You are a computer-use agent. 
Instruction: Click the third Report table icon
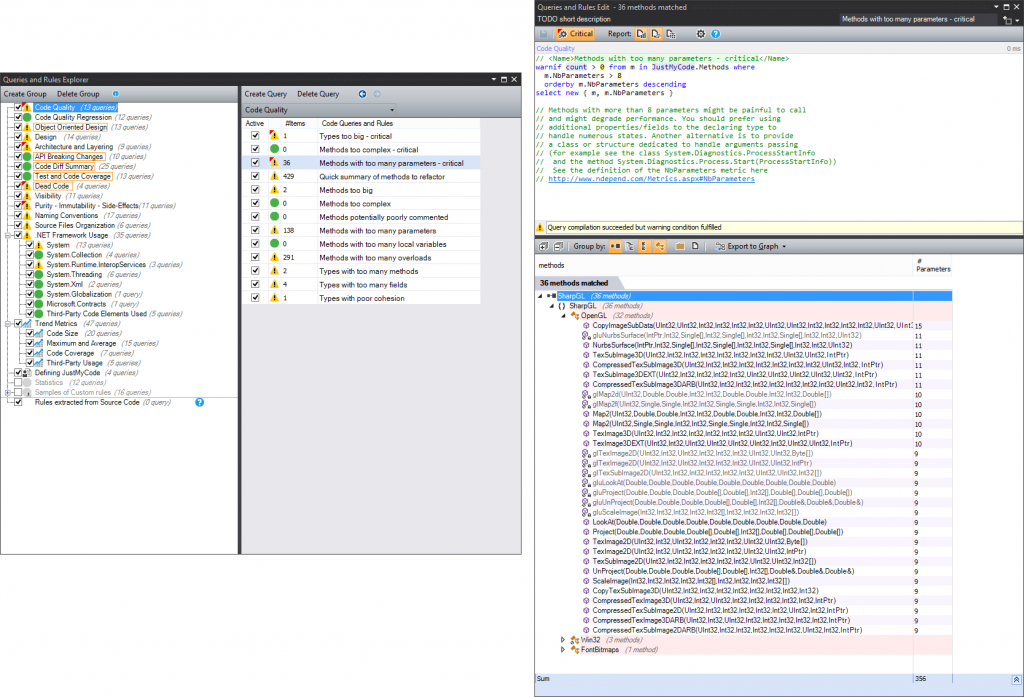point(671,34)
